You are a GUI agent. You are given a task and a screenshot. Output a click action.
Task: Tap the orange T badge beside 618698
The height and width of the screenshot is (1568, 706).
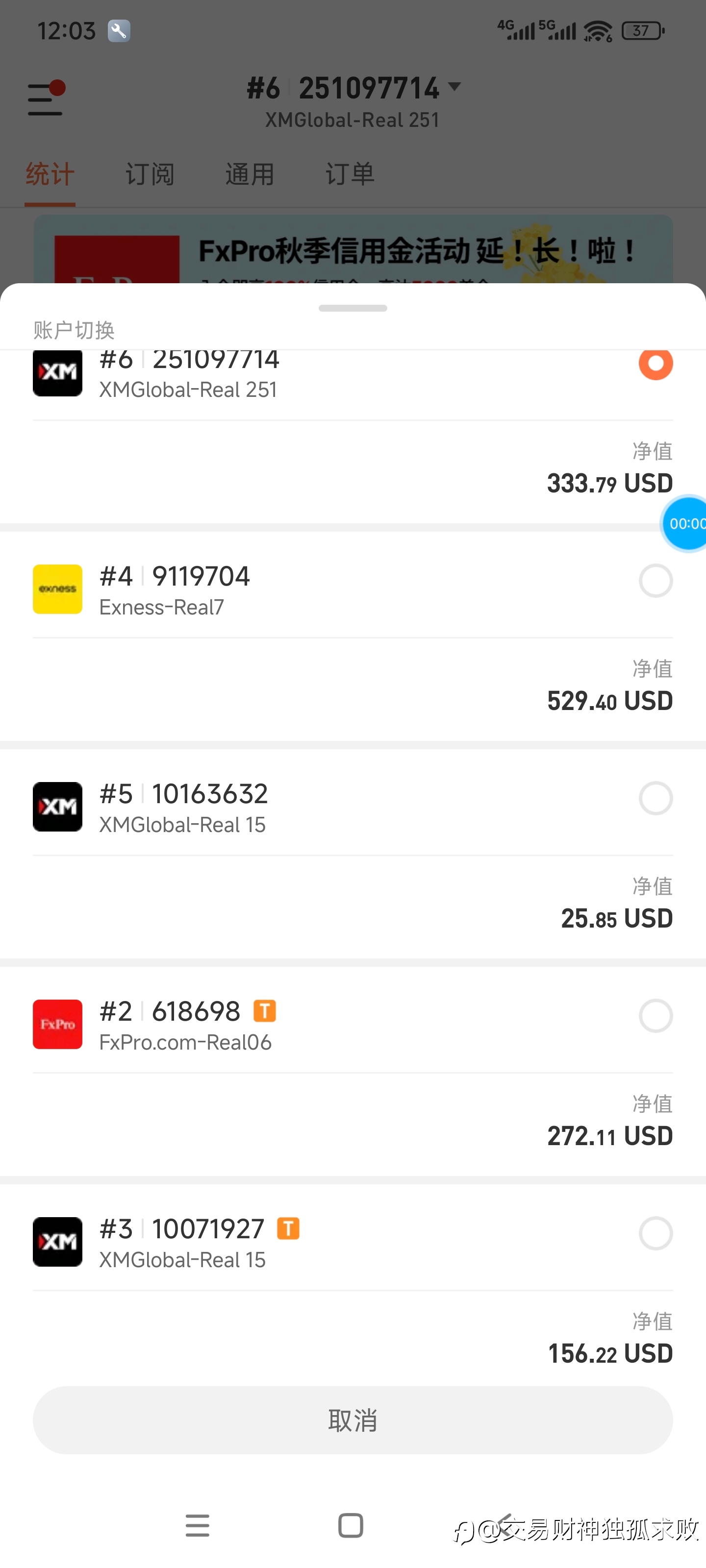264,1011
